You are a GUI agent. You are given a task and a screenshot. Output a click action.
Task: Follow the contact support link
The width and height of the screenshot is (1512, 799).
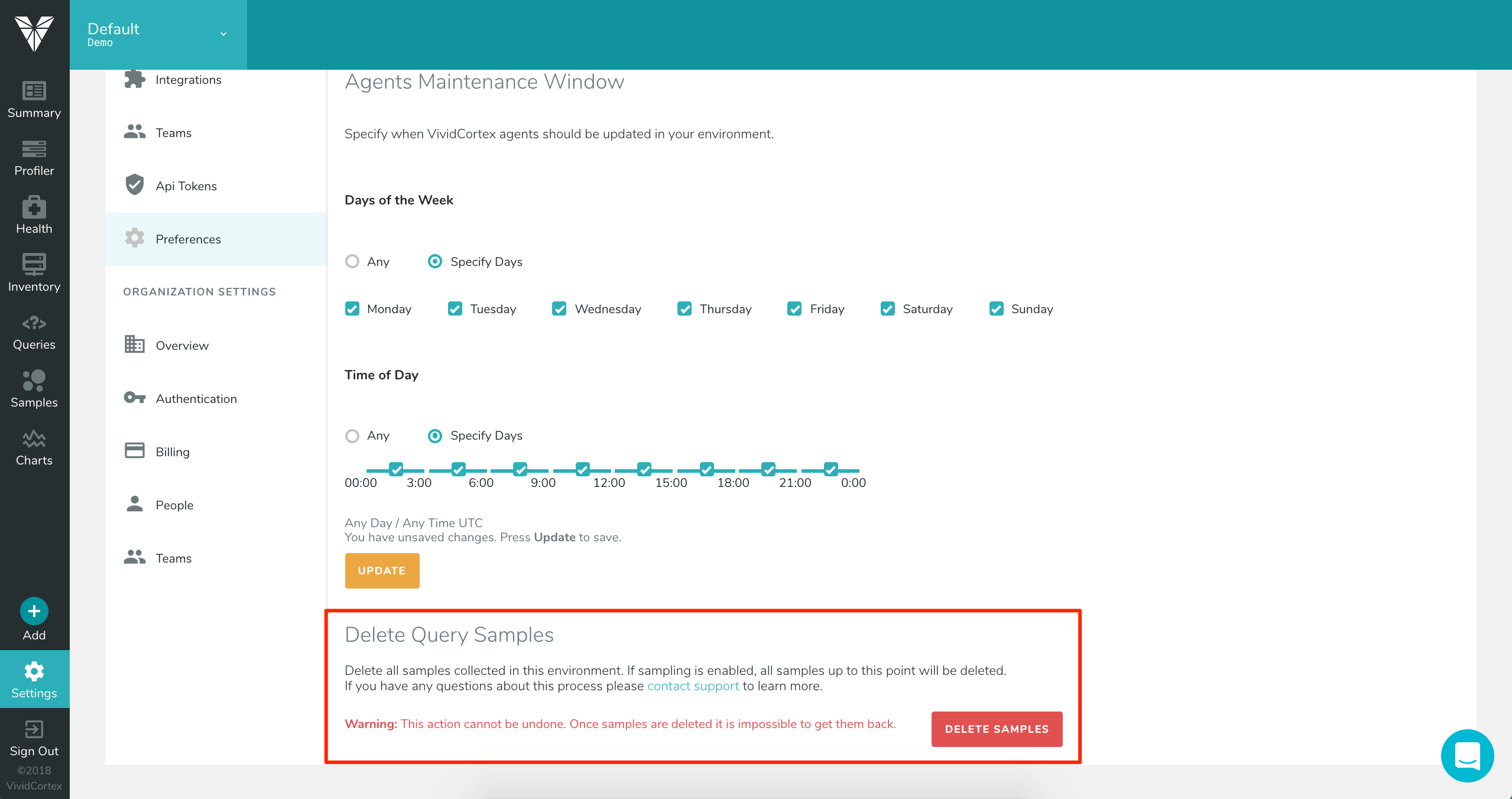[692, 686]
